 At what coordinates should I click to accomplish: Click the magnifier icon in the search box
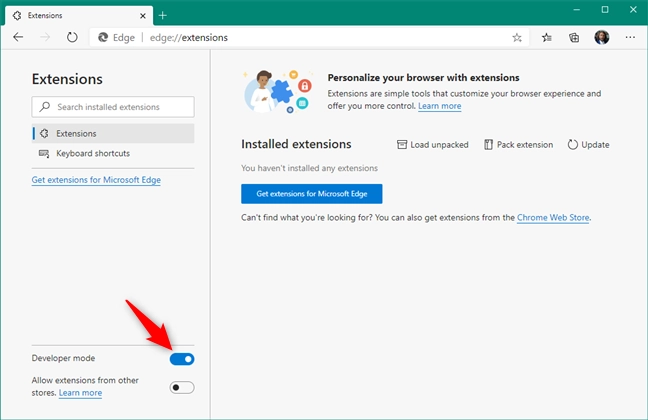point(45,107)
